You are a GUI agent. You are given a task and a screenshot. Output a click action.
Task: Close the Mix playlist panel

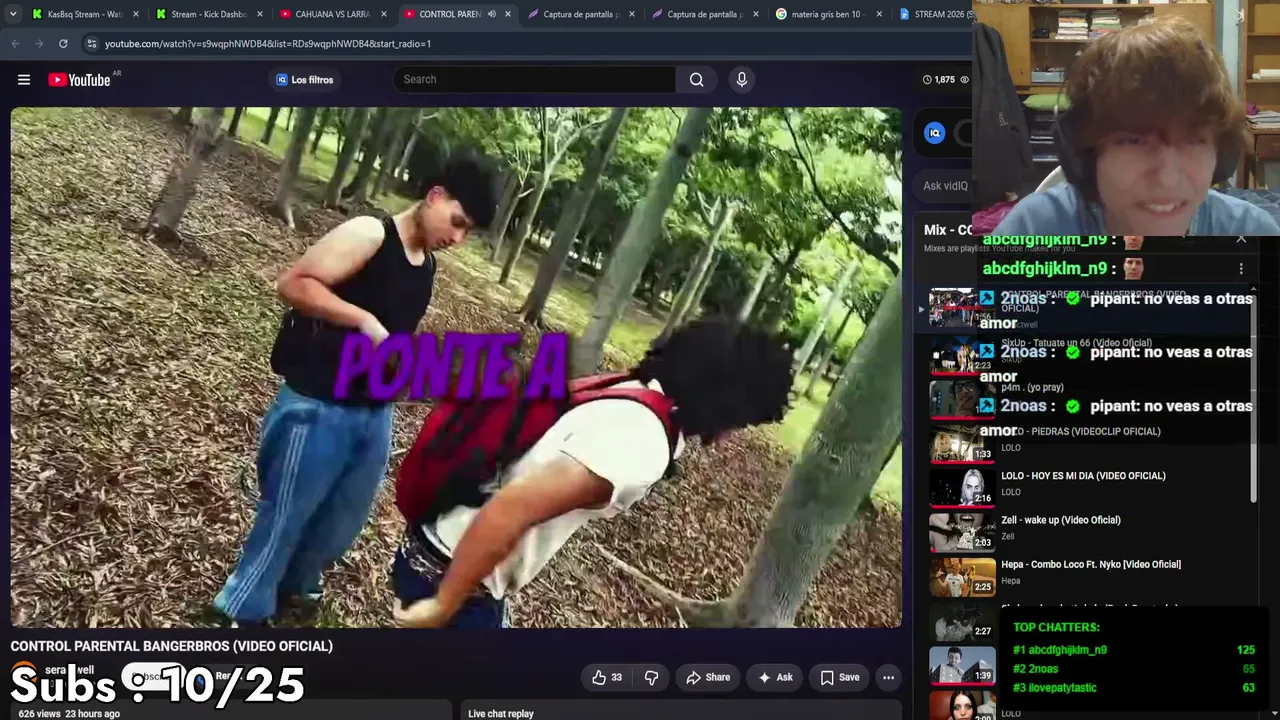click(x=1241, y=238)
